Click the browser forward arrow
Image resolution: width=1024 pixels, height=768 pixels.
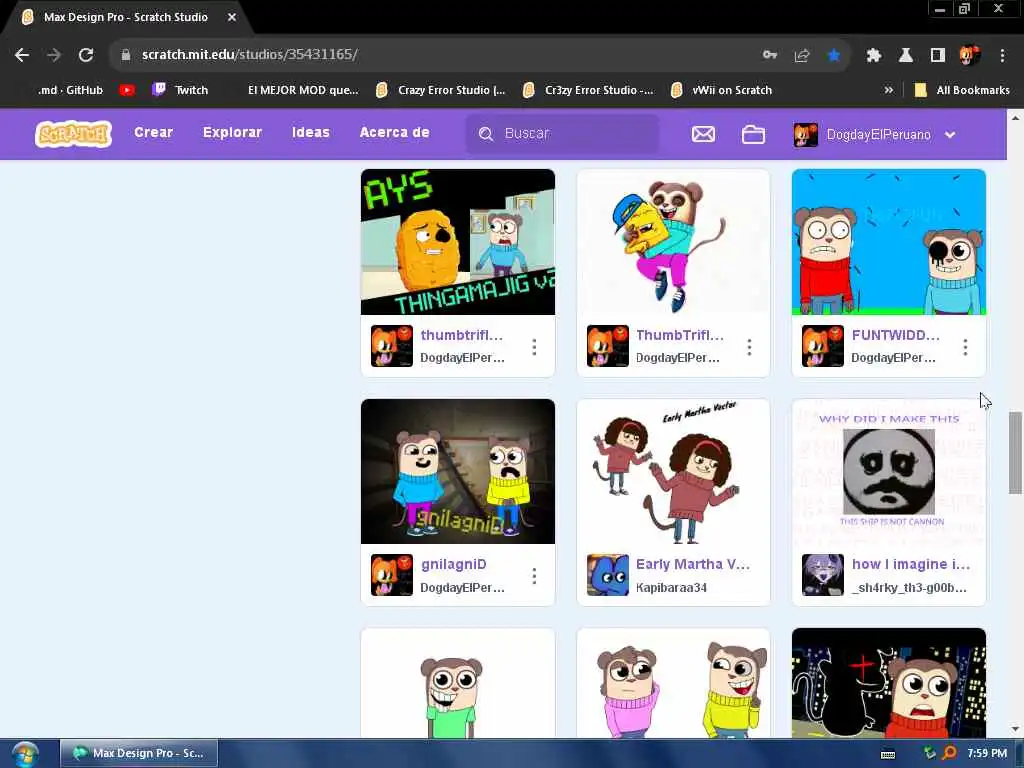pos(54,55)
